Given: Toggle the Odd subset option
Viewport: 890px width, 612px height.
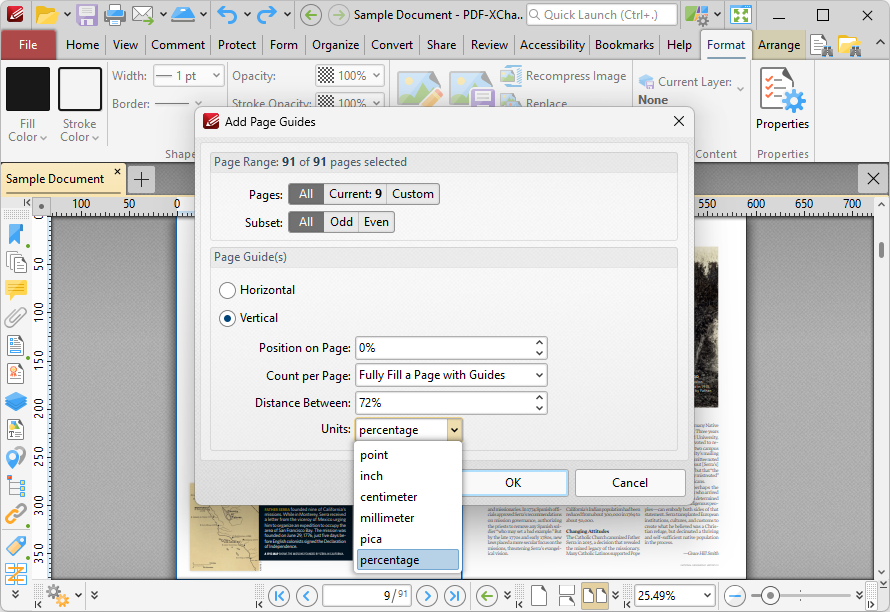Looking at the screenshot, I should pyautogui.click(x=341, y=222).
